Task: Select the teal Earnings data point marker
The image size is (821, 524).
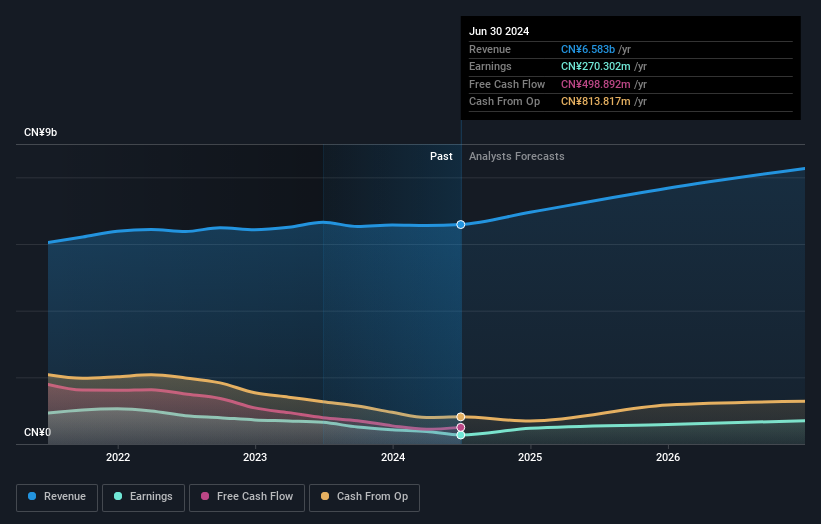Action: (x=461, y=435)
